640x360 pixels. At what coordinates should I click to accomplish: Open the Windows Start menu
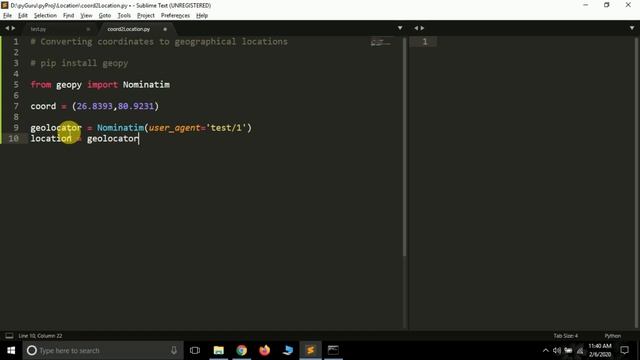[11, 350]
